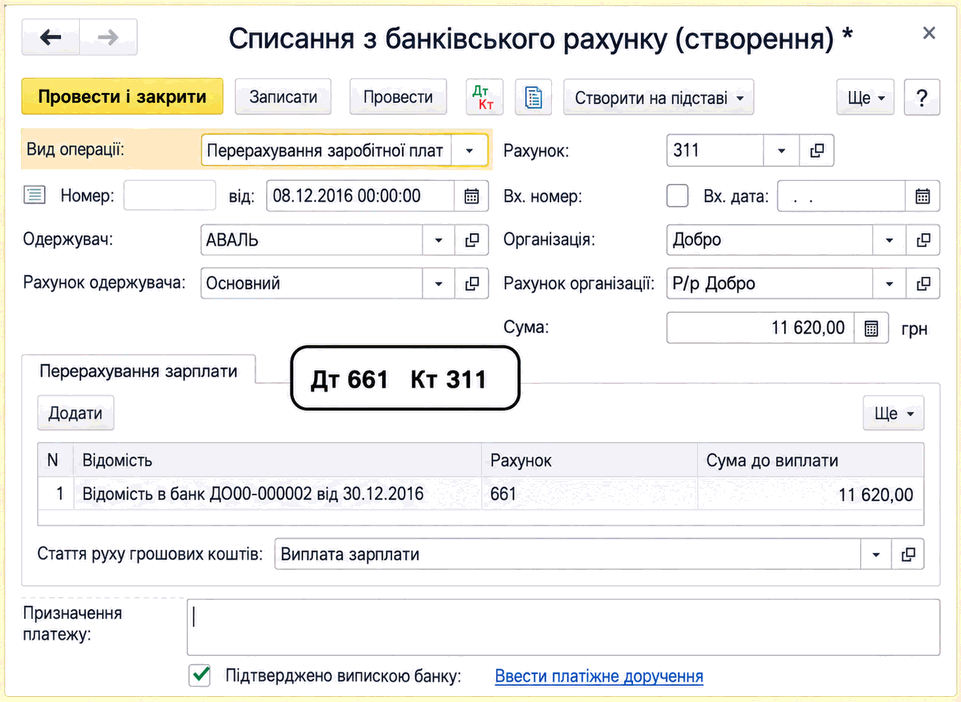Viewport: 961px width, 702px height.
Task: Click the Провести і закрити button
Action: [x=122, y=97]
